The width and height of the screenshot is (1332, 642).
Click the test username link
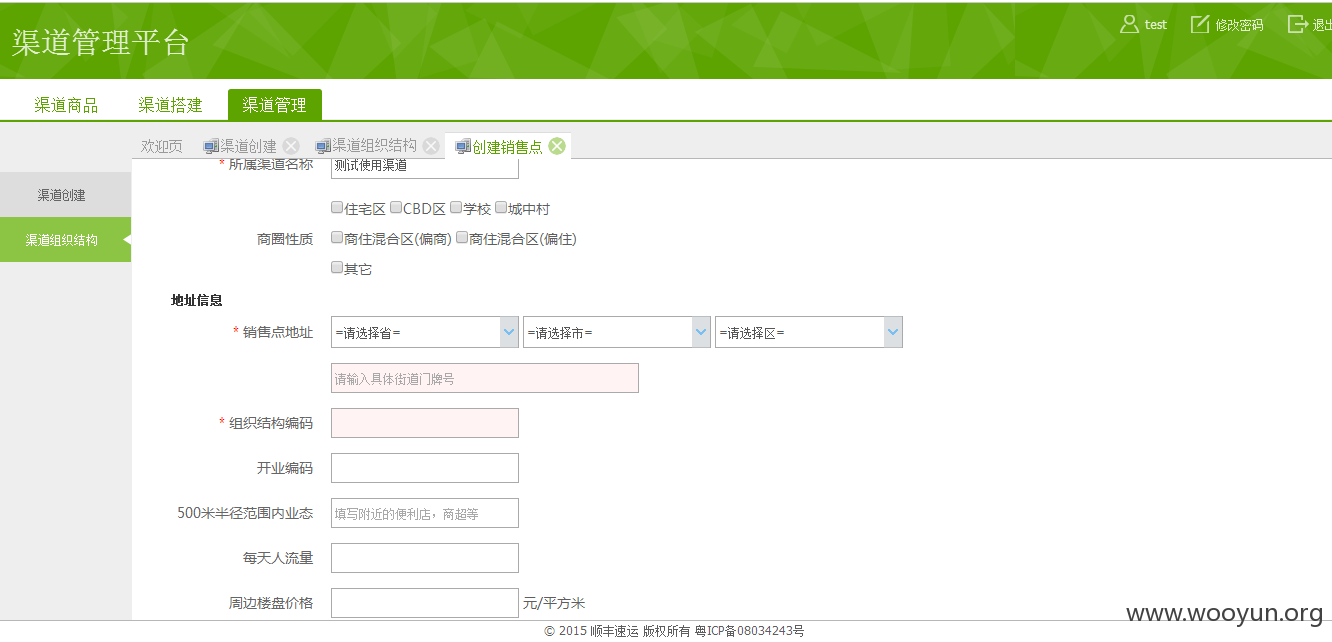(x=1156, y=25)
